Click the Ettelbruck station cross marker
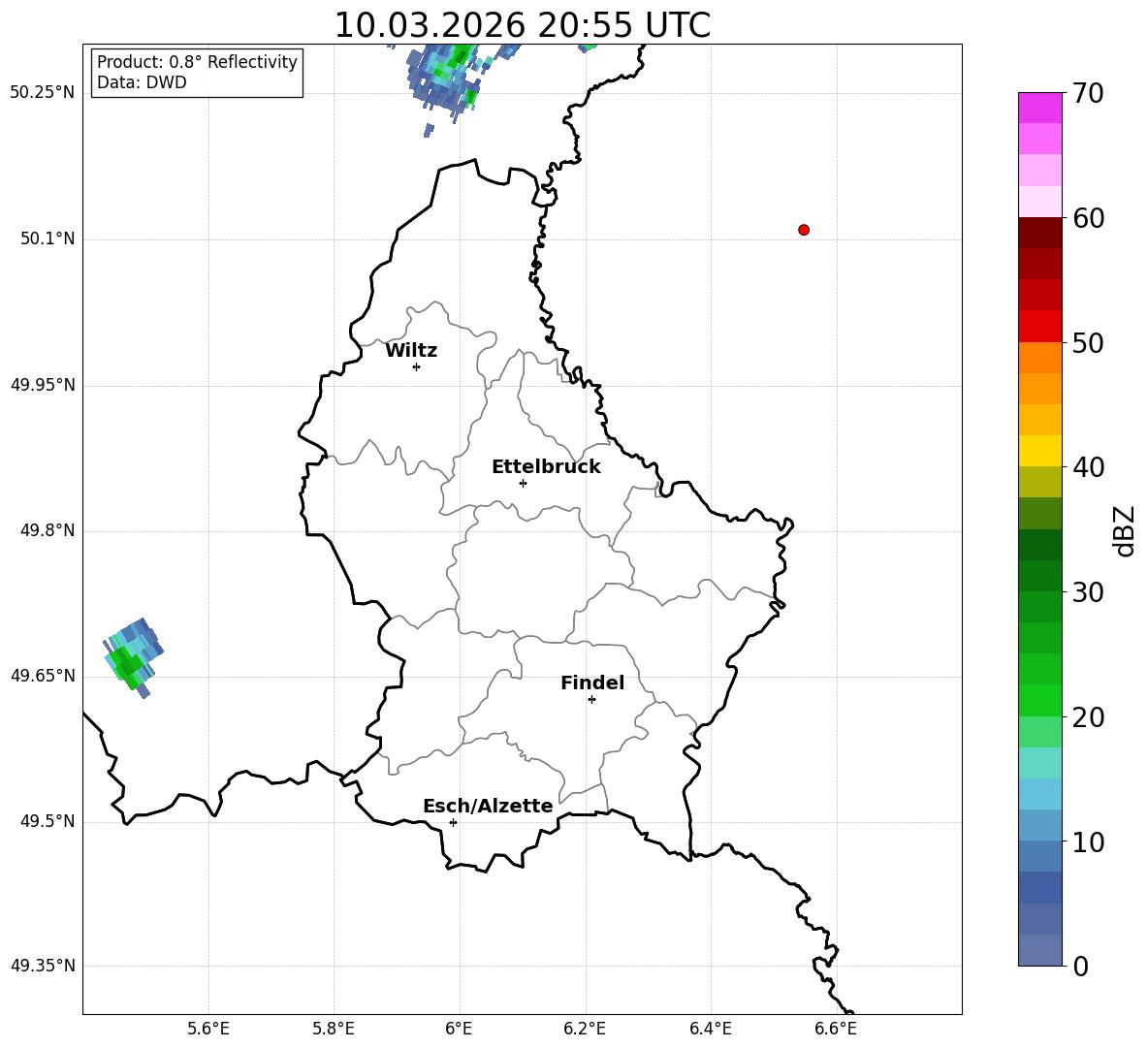This screenshot has width=1148, height=1048. click(x=523, y=483)
